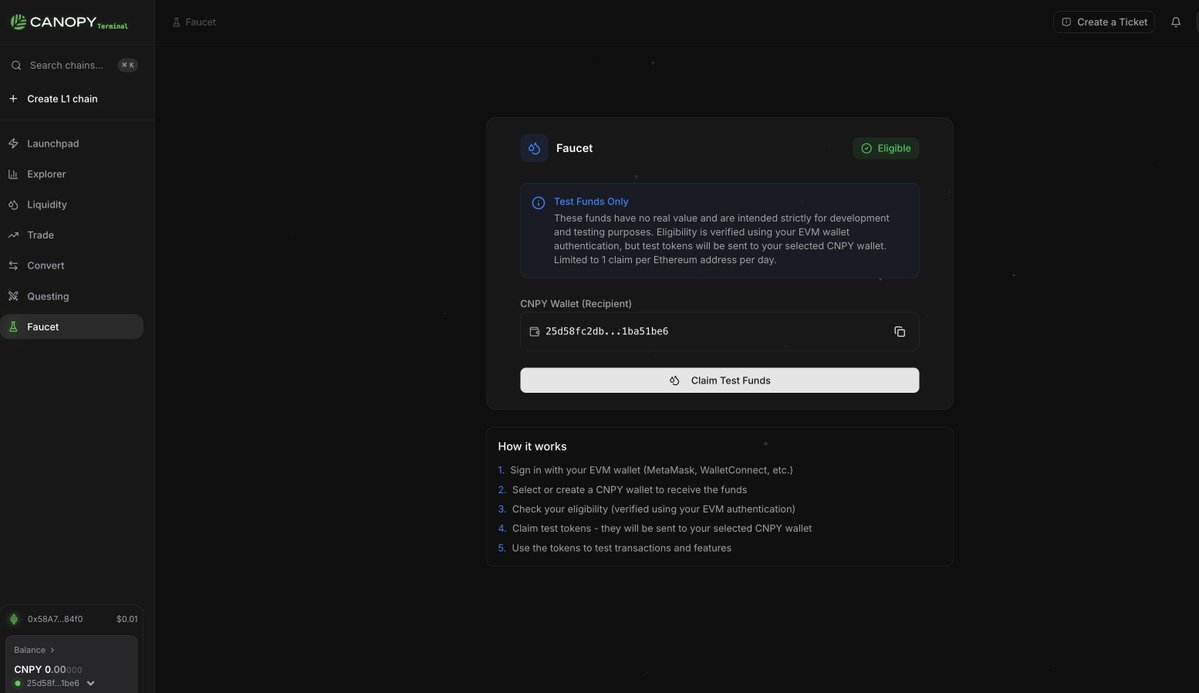Click step 3 about checking eligibility
This screenshot has height=693, width=1199.
647,509
